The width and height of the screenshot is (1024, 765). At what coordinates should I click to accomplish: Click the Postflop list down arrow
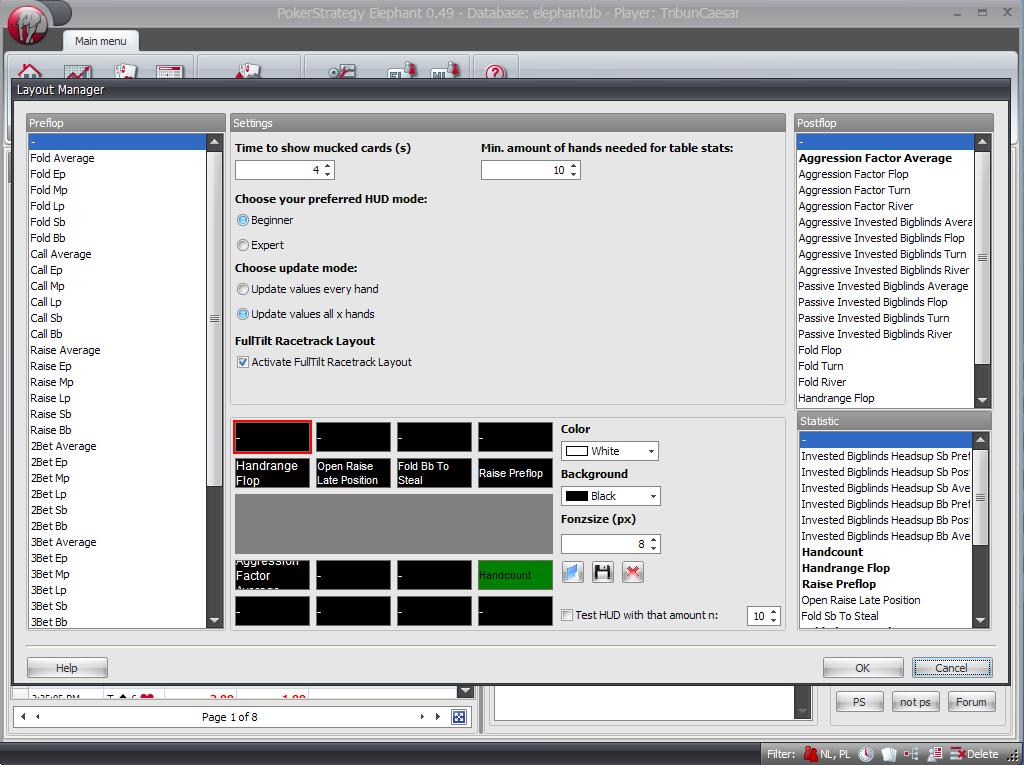click(x=982, y=400)
